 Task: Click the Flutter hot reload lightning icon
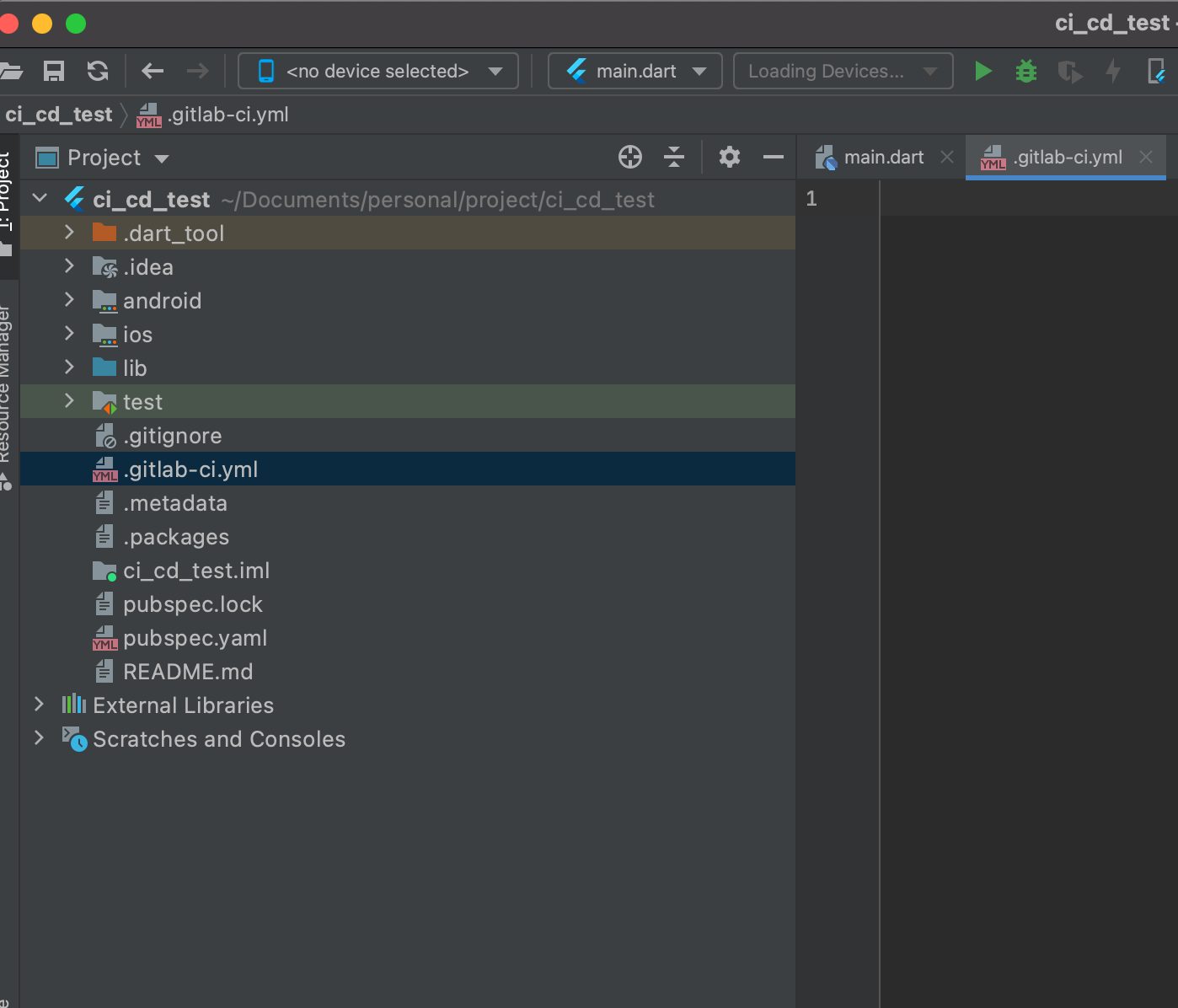coord(1113,72)
